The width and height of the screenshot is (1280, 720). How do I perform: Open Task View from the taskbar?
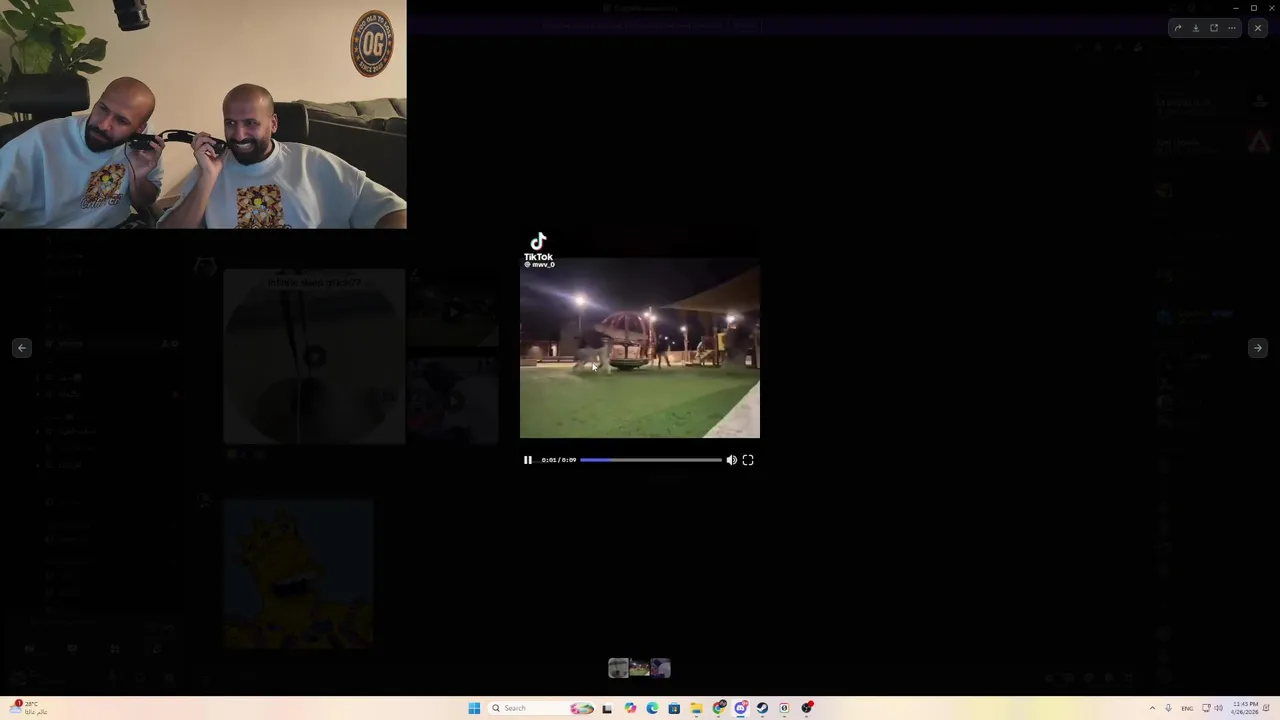607,708
